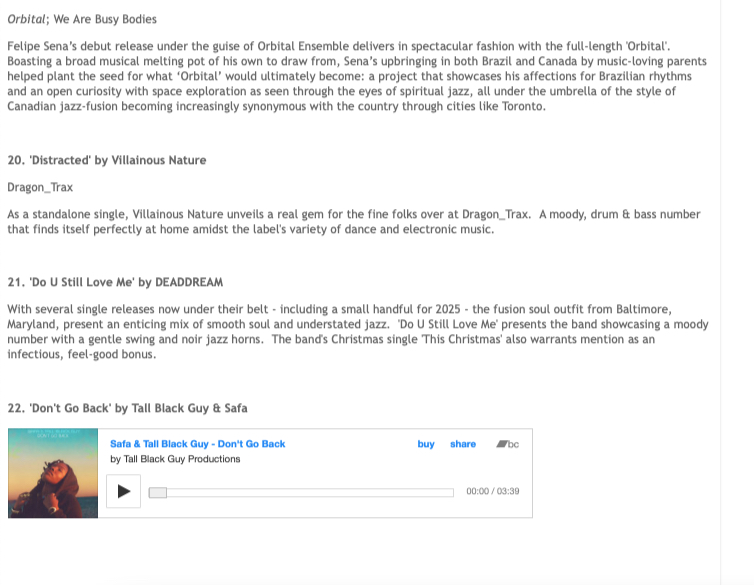Image resolution: width=754 pixels, height=585 pixels.
Task: Open Safa & Tall Black Guy track title
Action: (x=198, y=444)
